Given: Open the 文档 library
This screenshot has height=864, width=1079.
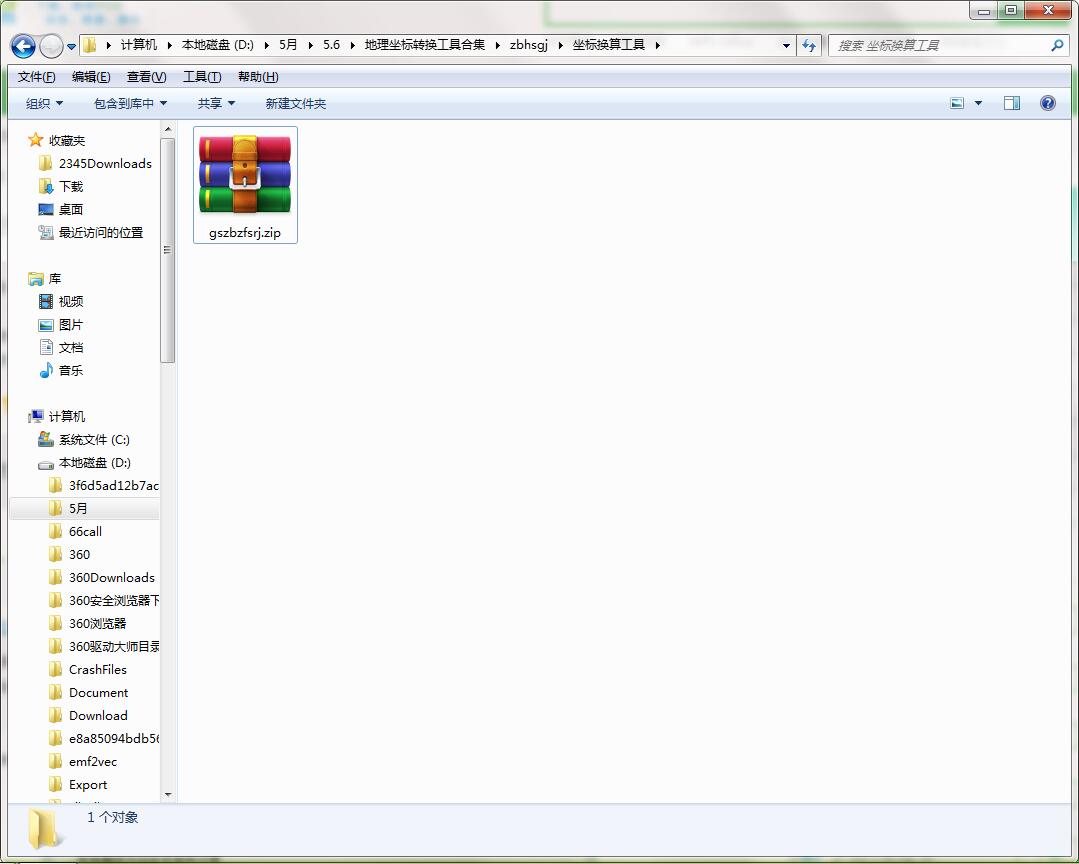Looking at the screenshot, I should 61,347.
